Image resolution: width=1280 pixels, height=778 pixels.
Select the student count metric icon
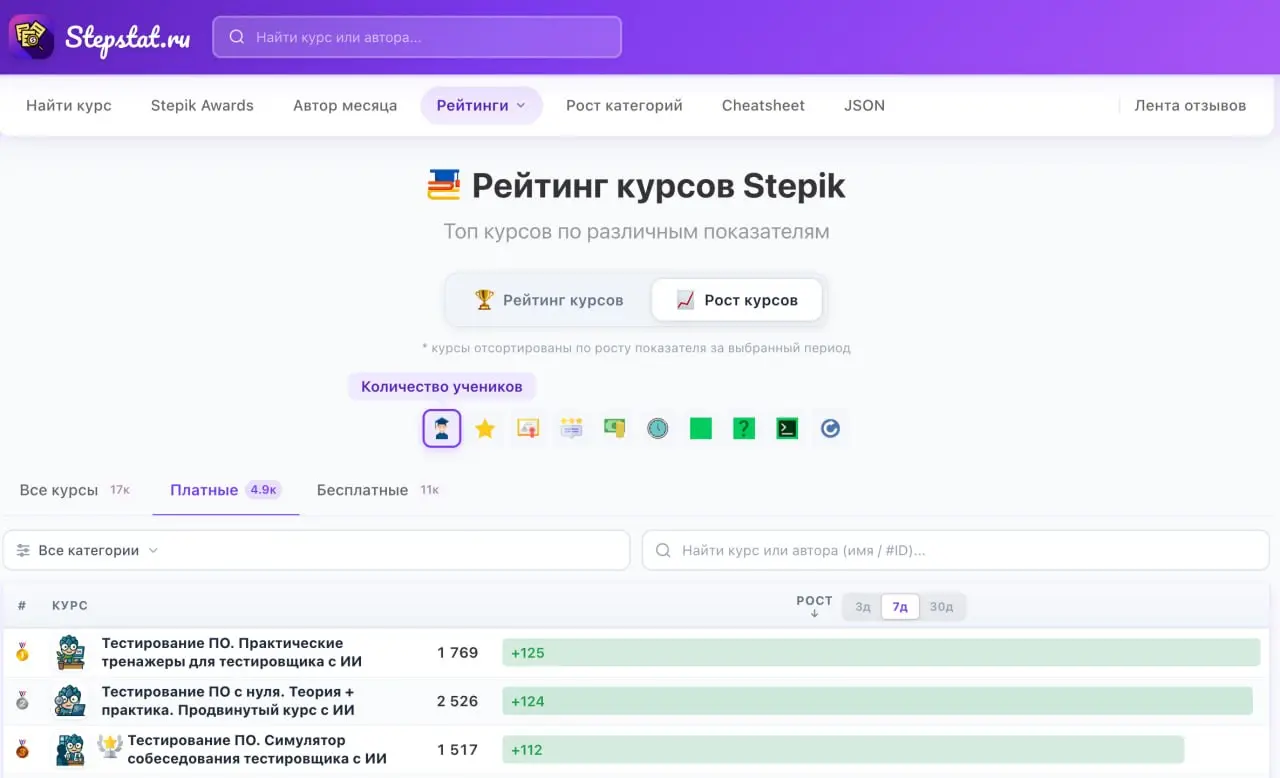click(441, 428)
